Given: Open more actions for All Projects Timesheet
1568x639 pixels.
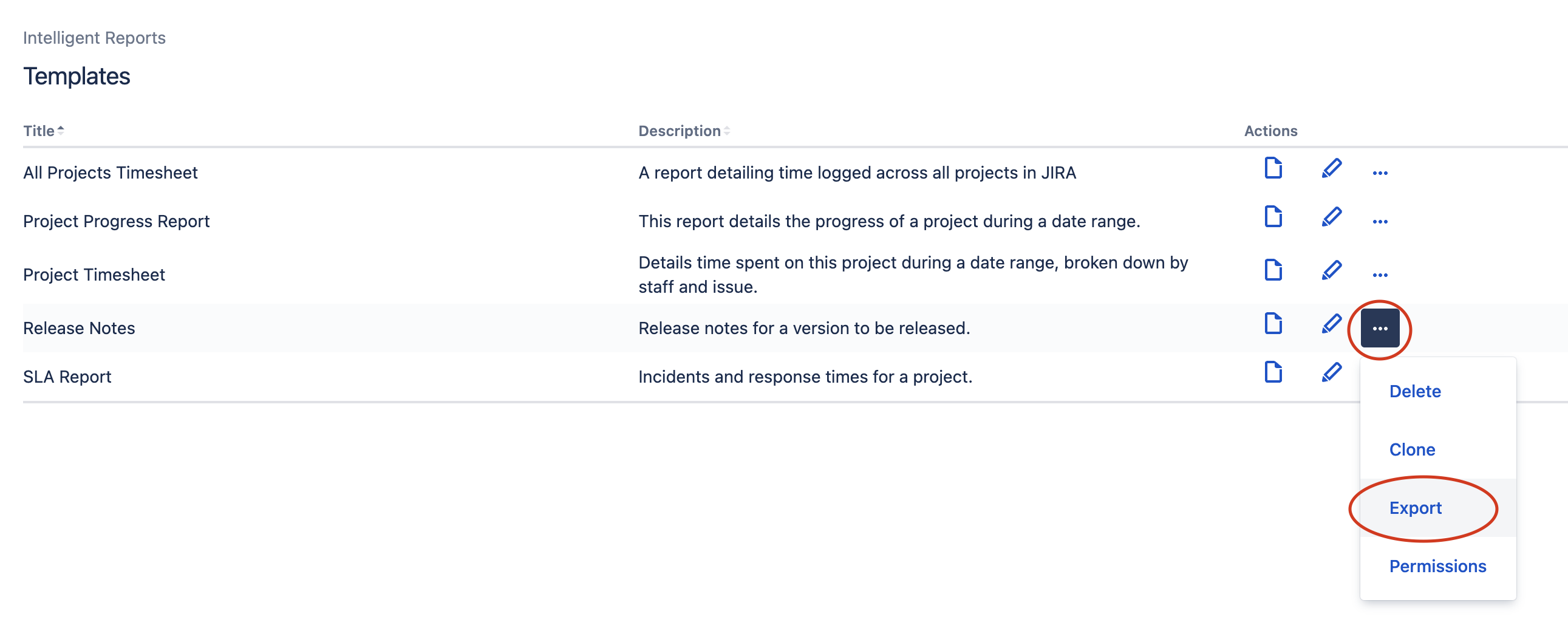Looking at the screenshot, I should [x=1380, y=174].
